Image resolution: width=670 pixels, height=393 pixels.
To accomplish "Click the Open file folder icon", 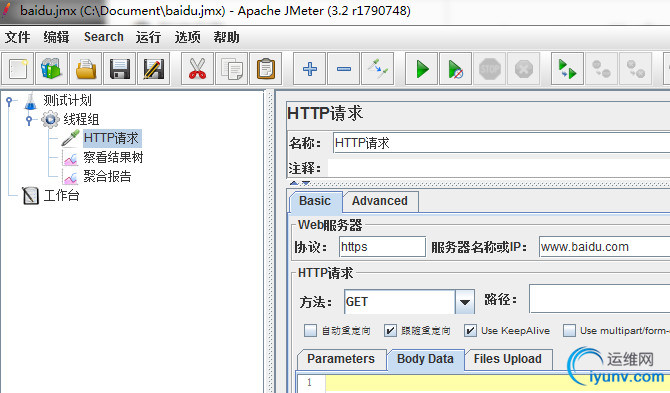I will (x=85, y=69).
